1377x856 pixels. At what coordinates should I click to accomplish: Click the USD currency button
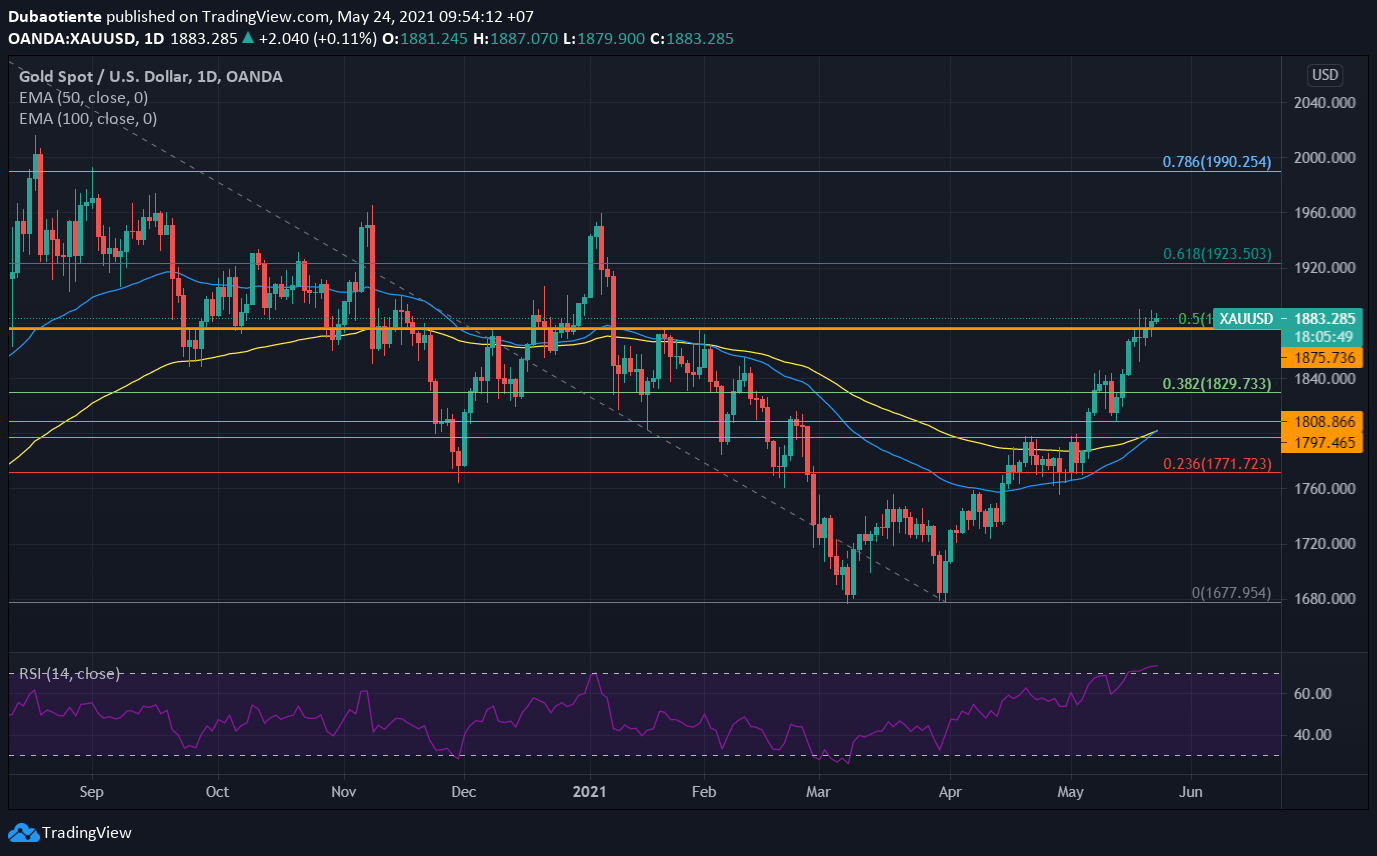tap(1325, 75)
